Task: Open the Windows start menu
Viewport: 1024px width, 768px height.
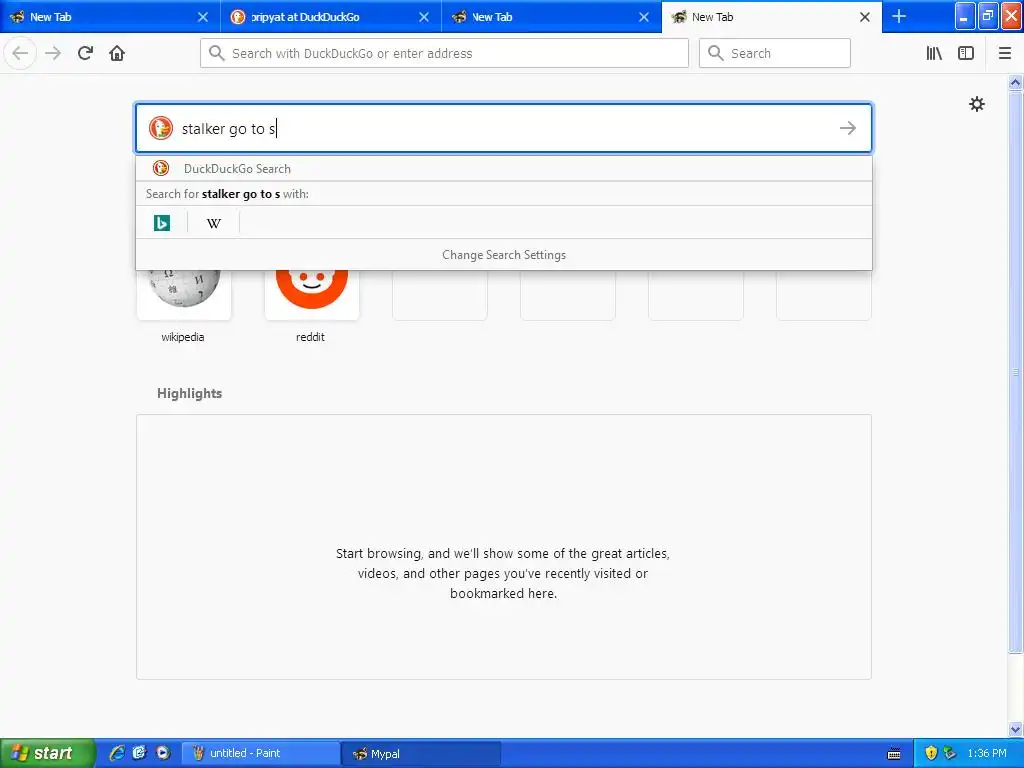Action: click(47, 753)
